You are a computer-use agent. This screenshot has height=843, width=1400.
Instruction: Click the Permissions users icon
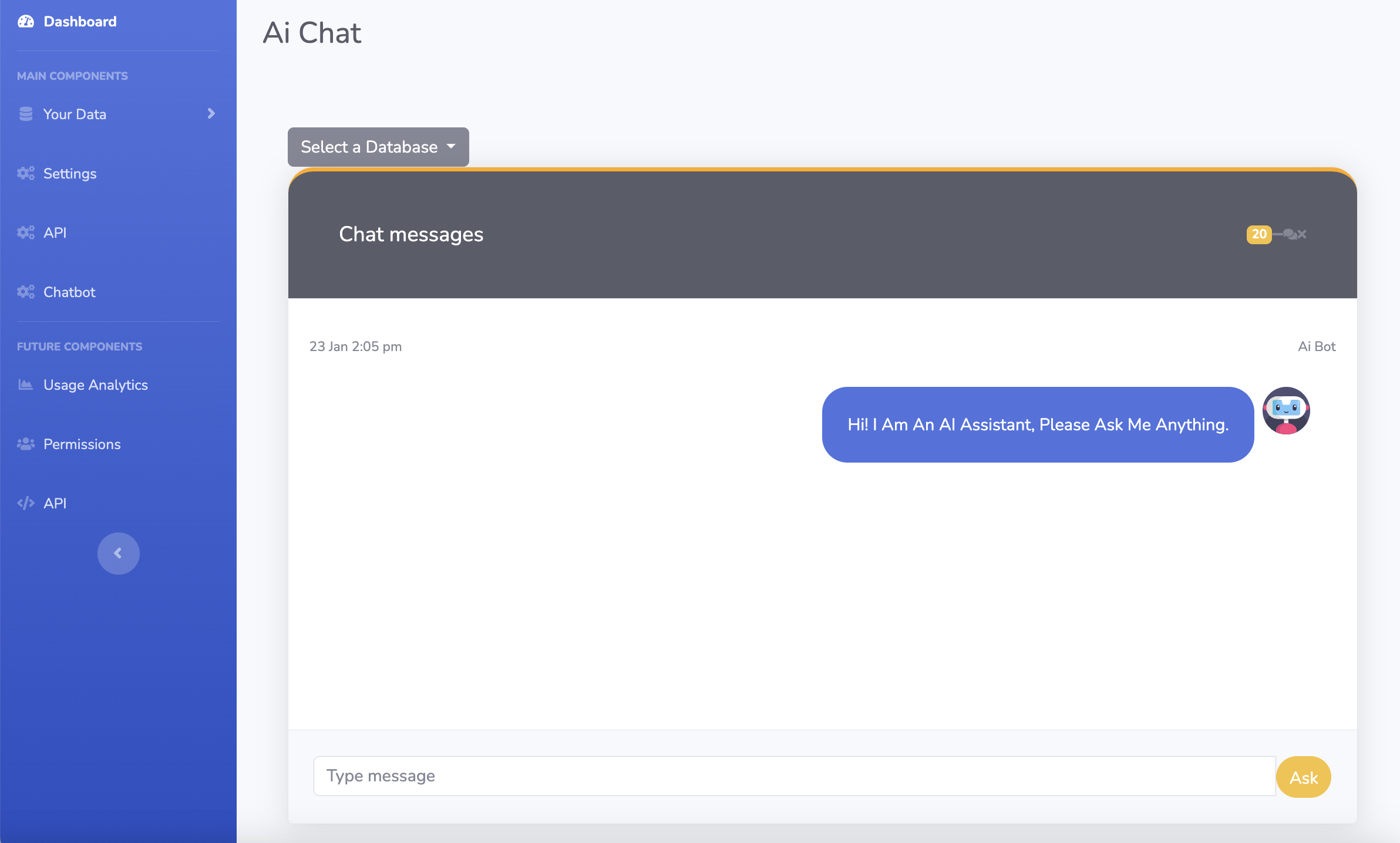(x=26, y=444)
